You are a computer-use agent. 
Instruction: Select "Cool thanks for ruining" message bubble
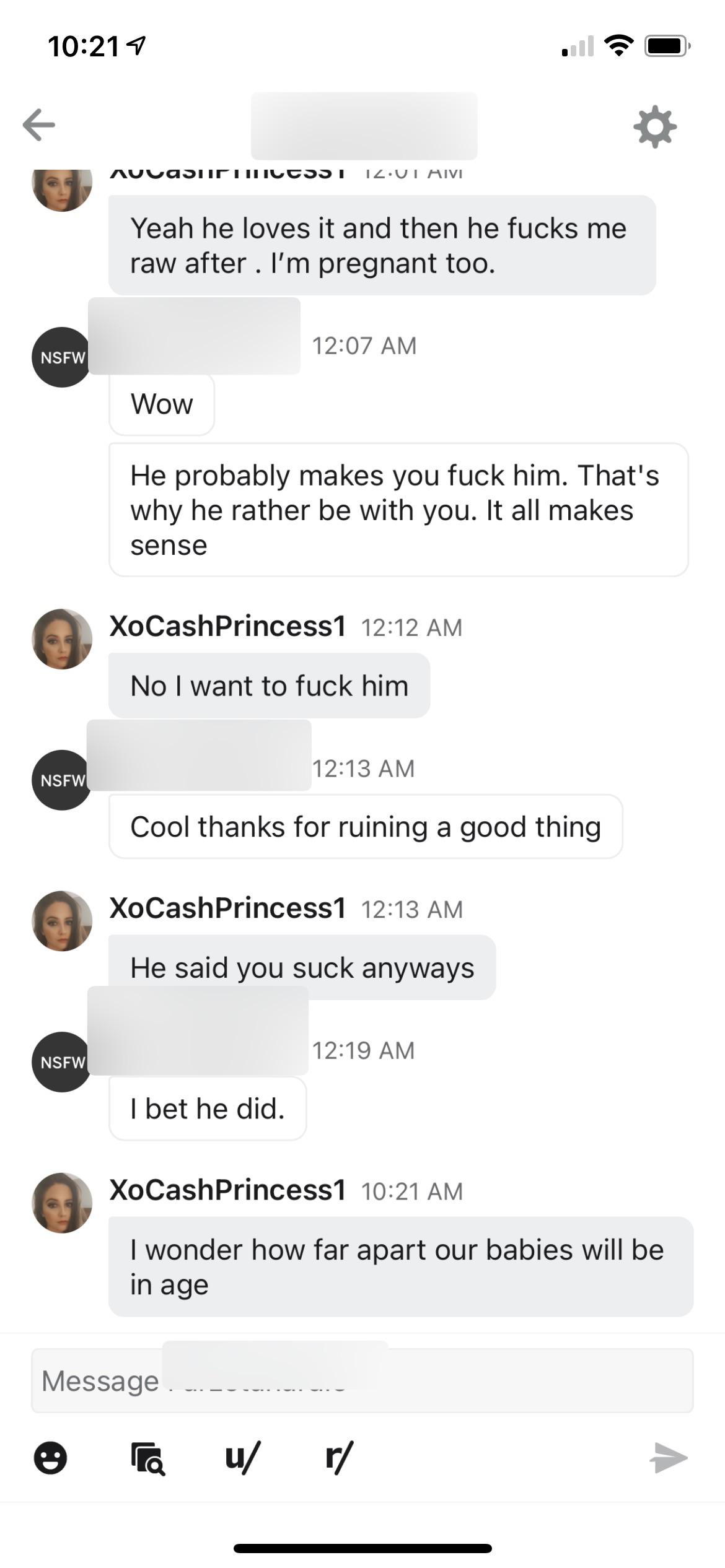(x=366, y=827)
